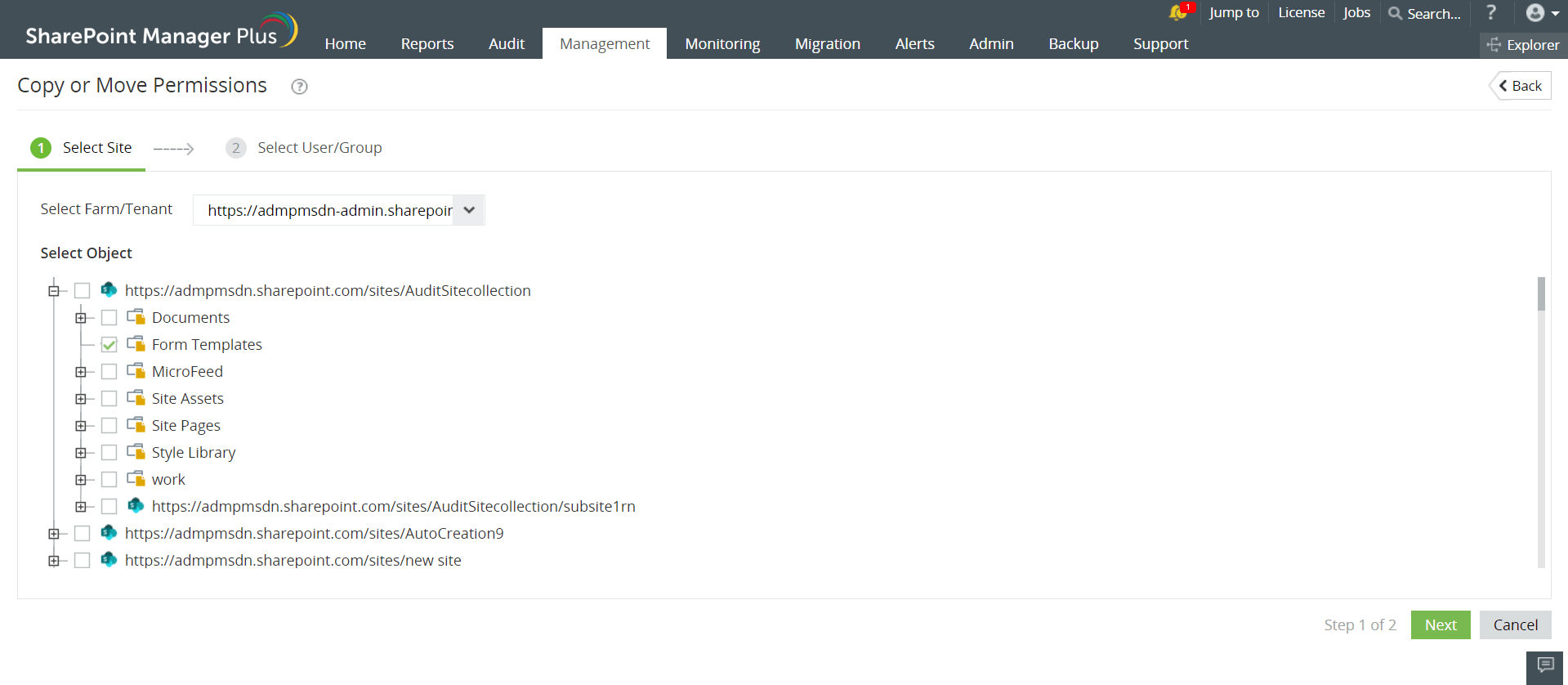
Task: Click the Search input field
Action: coord(1434,13)
